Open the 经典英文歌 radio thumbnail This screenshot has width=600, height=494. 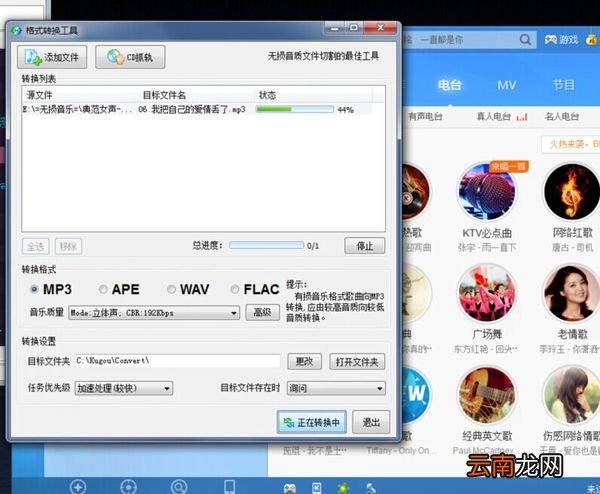point(487,395)
